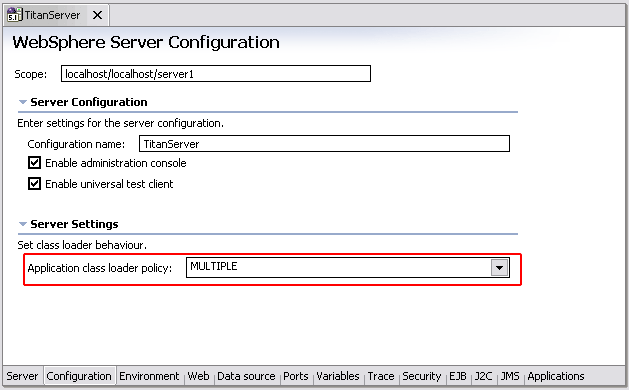Switch to the Server tab
Image resolution: width=629 pixels, height=390 pixels.
coord(22,376)
